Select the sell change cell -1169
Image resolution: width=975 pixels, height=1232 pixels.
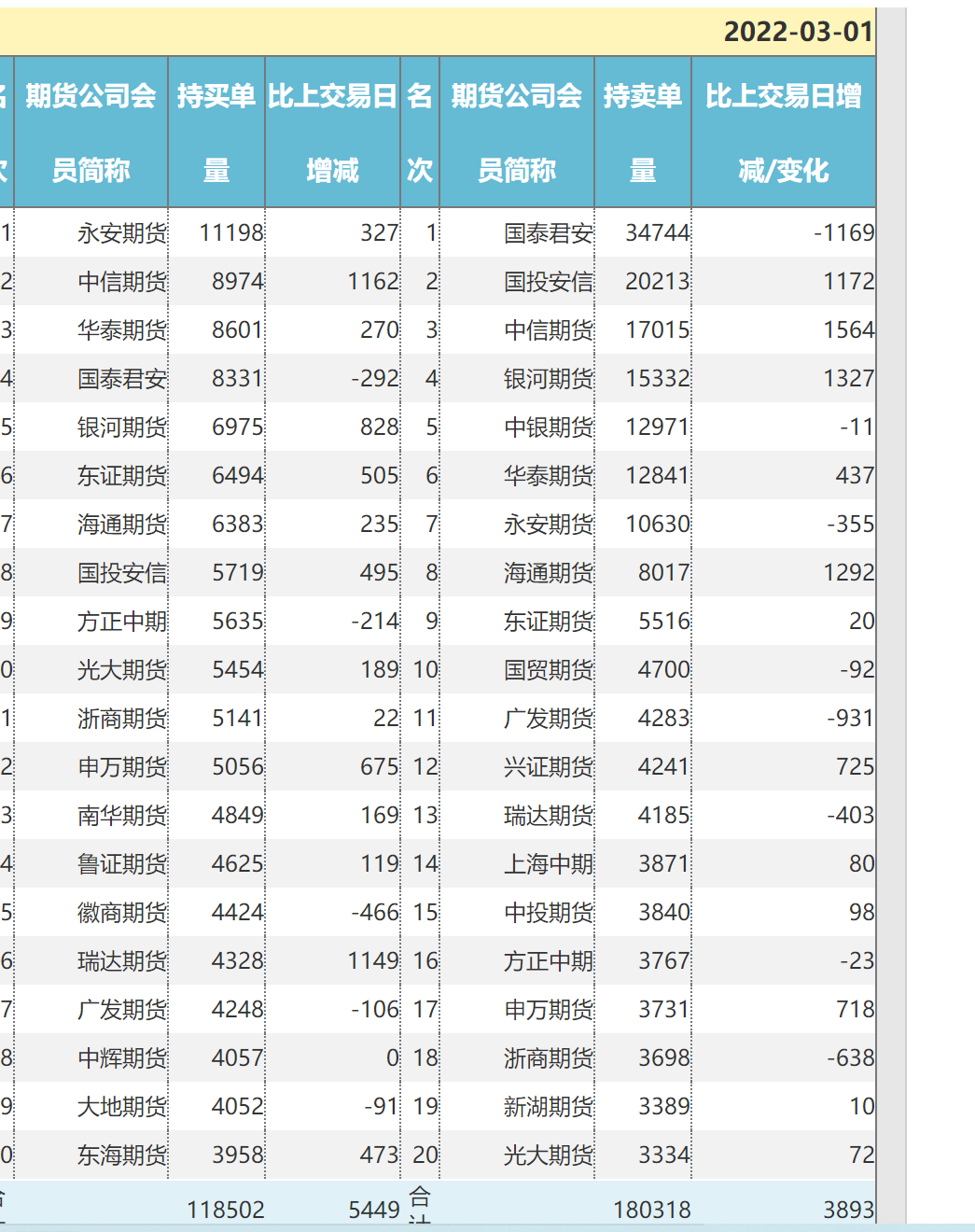click(784, 232)
